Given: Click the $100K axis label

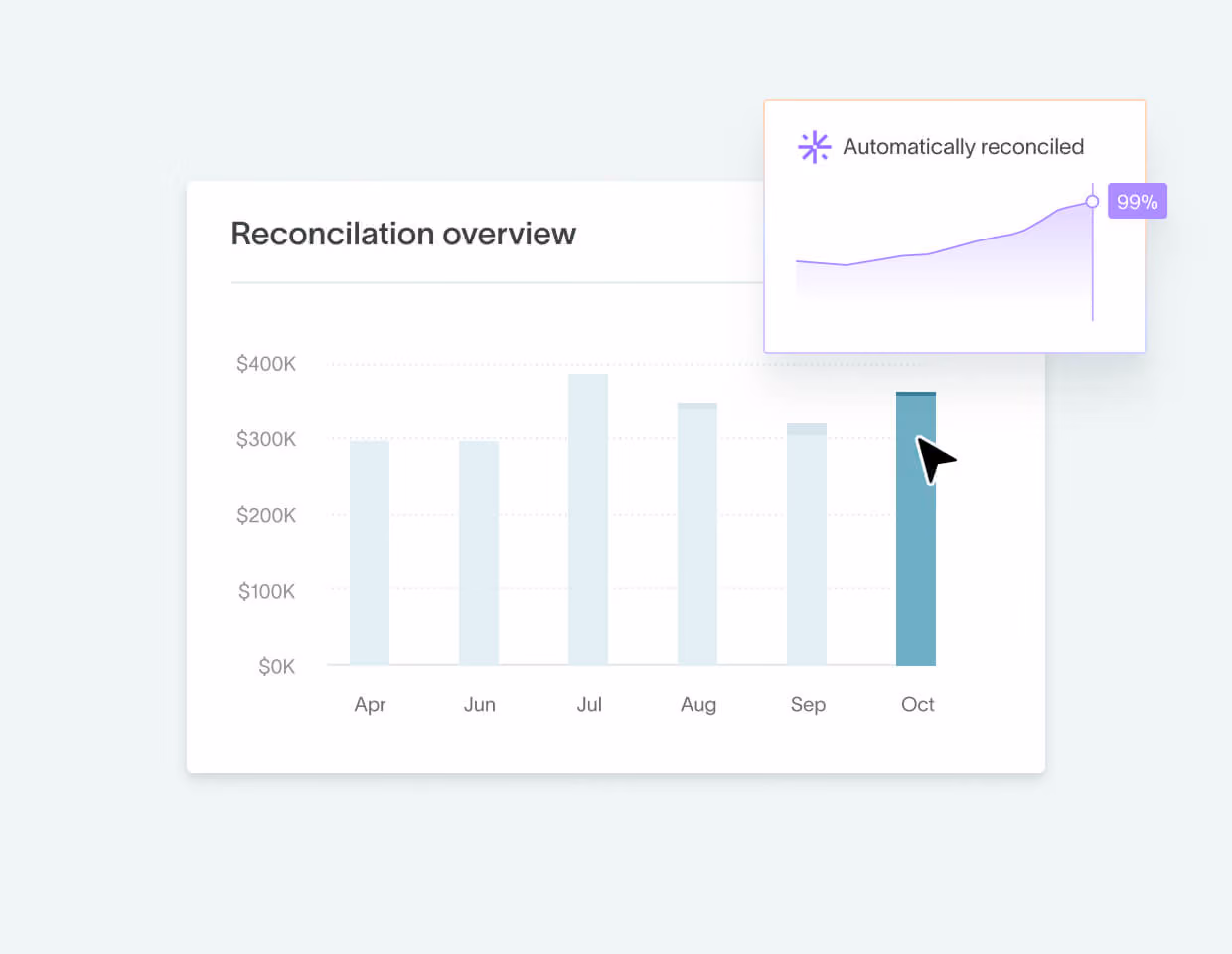Looking at the screenshot, I should point(266,591).
